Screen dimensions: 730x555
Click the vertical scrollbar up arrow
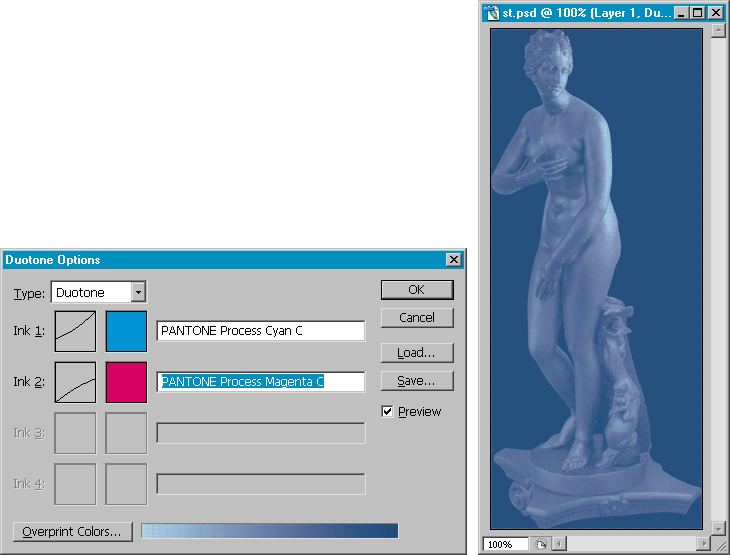tap(718, 31)
